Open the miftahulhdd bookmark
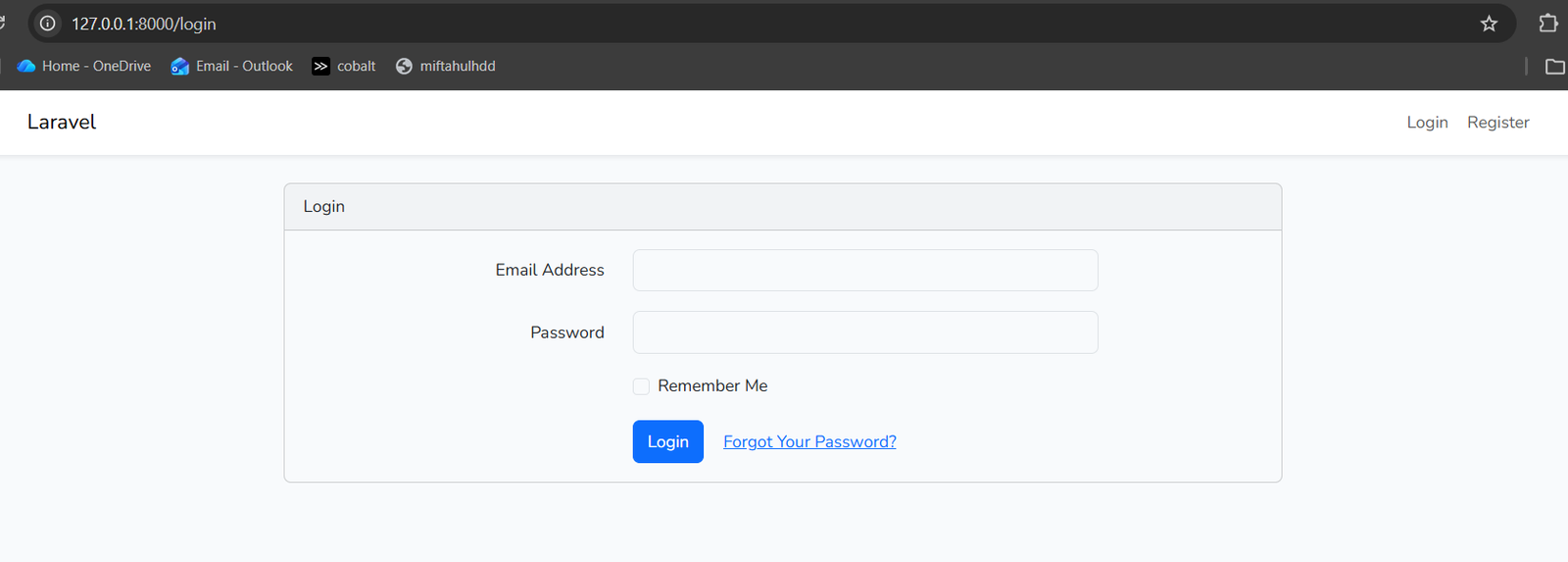This screenshot has height=562, width=1568. (446, 66)
